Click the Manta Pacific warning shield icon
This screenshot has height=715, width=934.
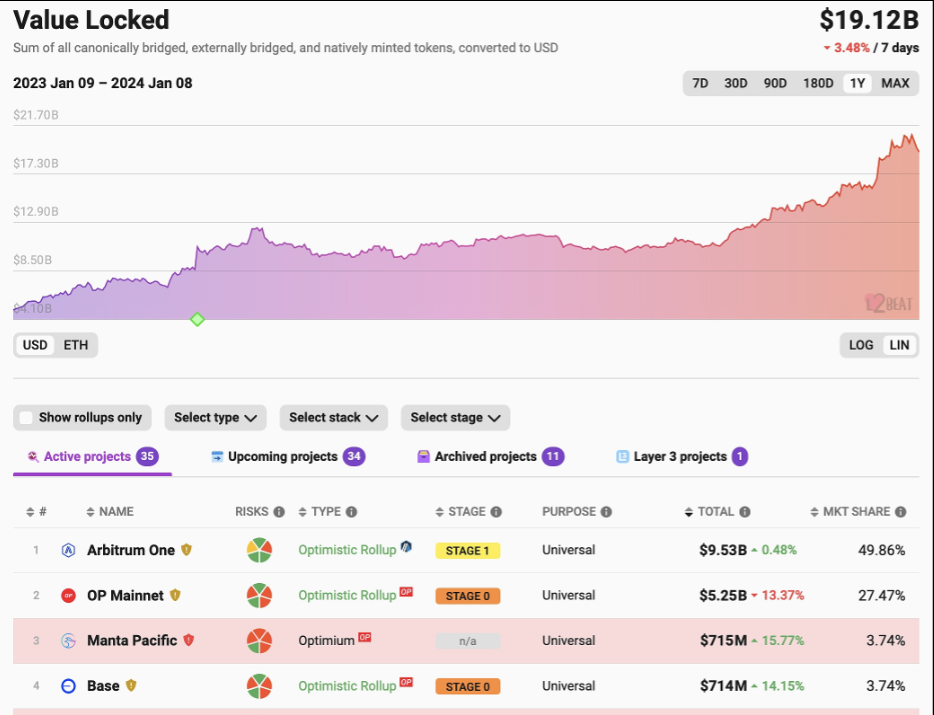click(188, 640)
